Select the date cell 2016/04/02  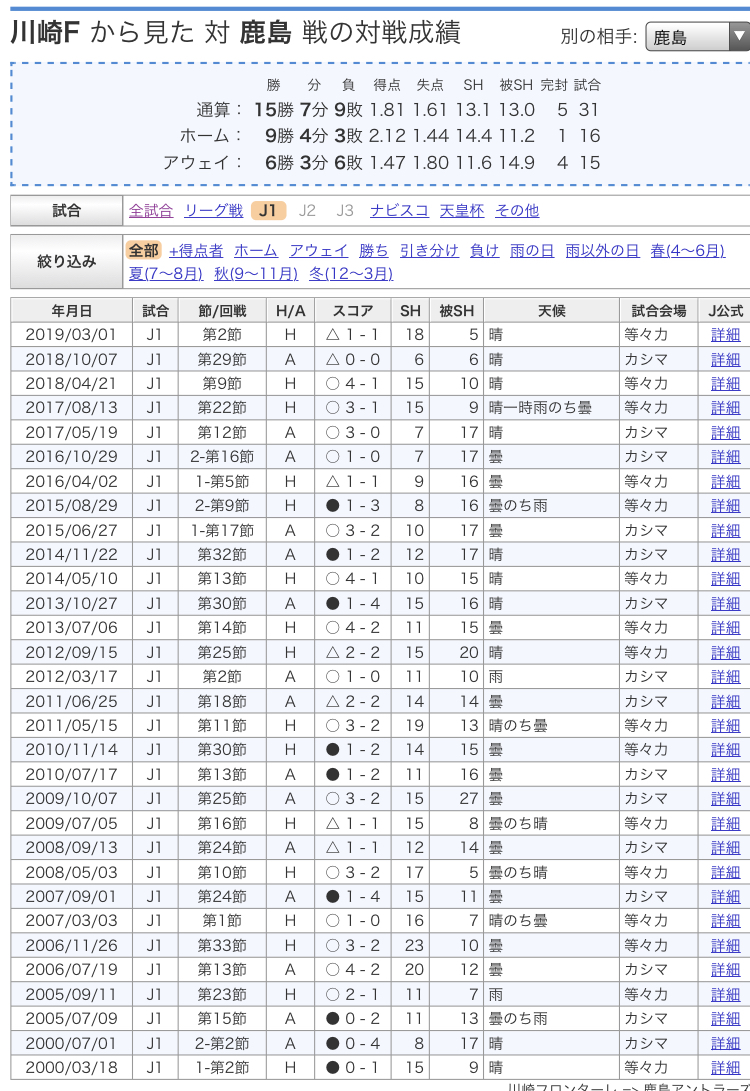(72, 481)
